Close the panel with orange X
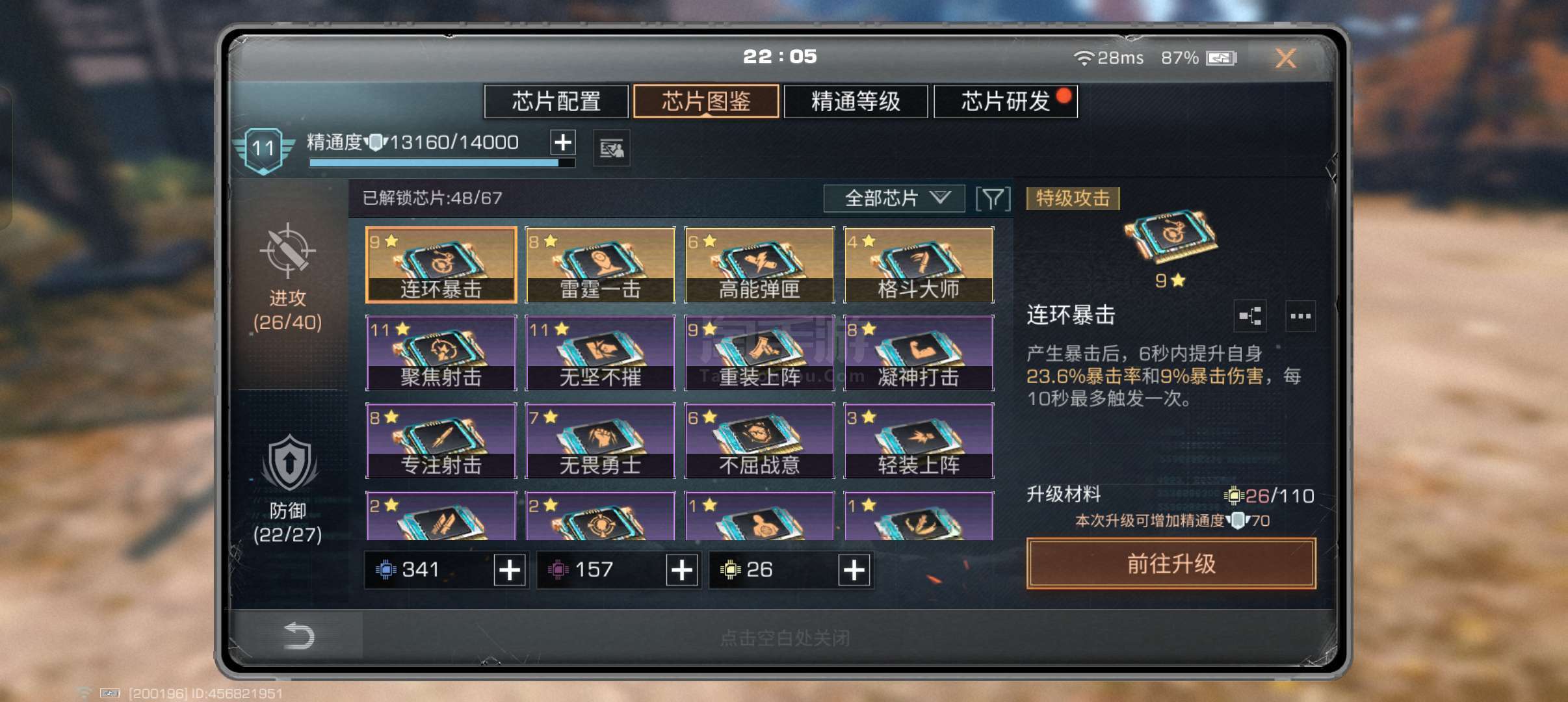Viewport: 1568px width, 702px height. click(1285, 58)
